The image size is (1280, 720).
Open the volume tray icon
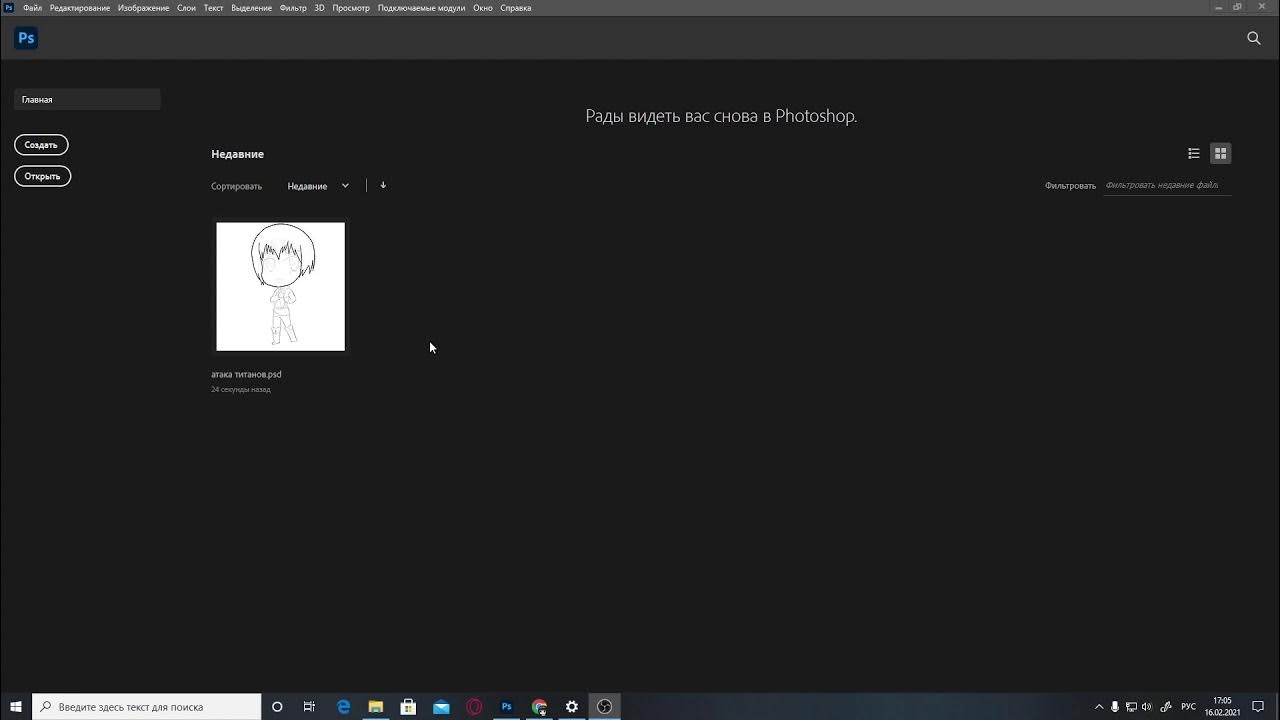[1146, 706]
